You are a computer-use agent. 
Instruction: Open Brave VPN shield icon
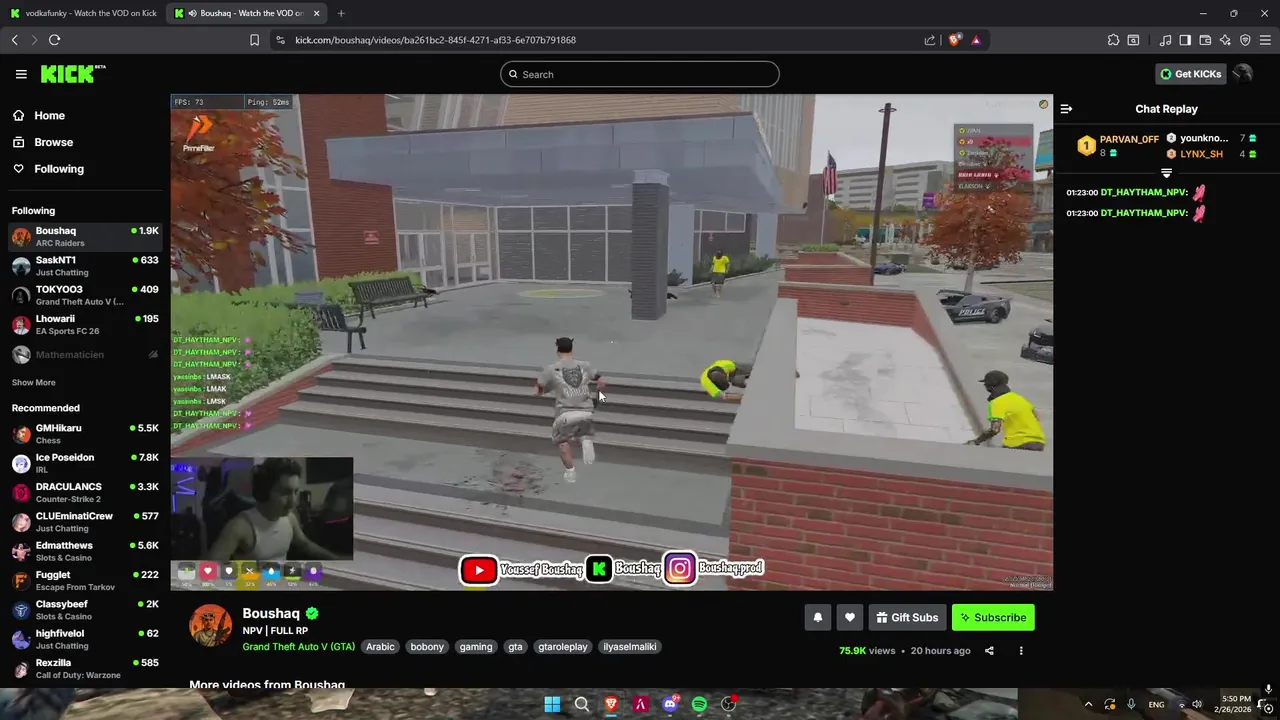[1245, 40]
